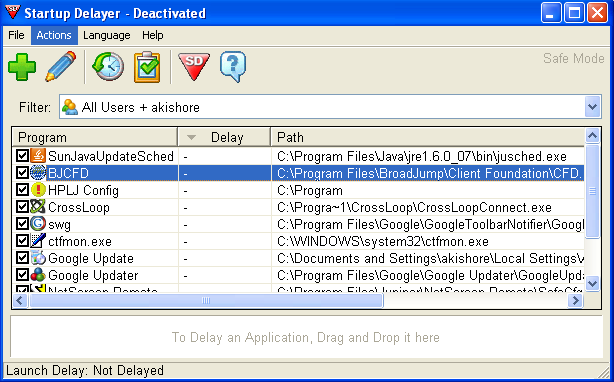Click the red SD triangle toolbar icon

click(x=194, y=67)
